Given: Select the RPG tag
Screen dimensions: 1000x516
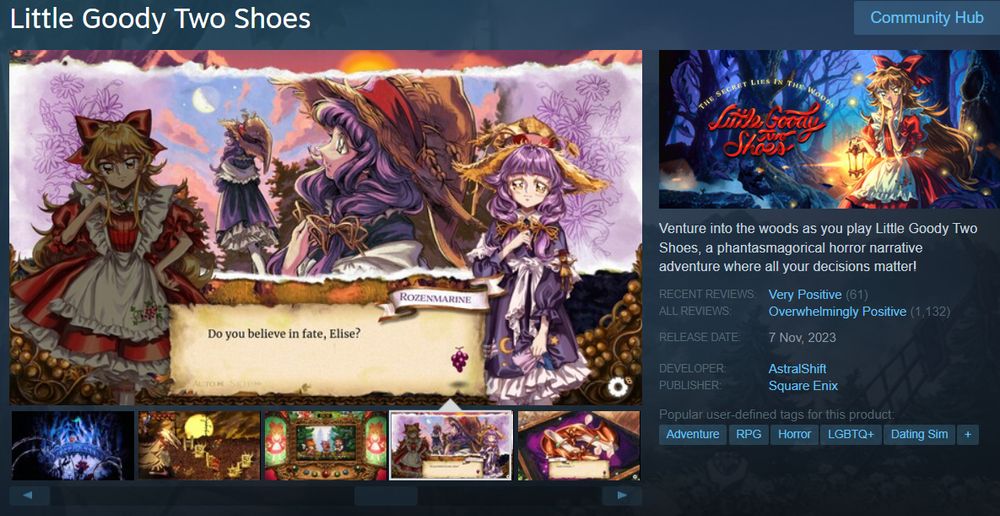Looking at the screenshot, I should coord(749,434).
